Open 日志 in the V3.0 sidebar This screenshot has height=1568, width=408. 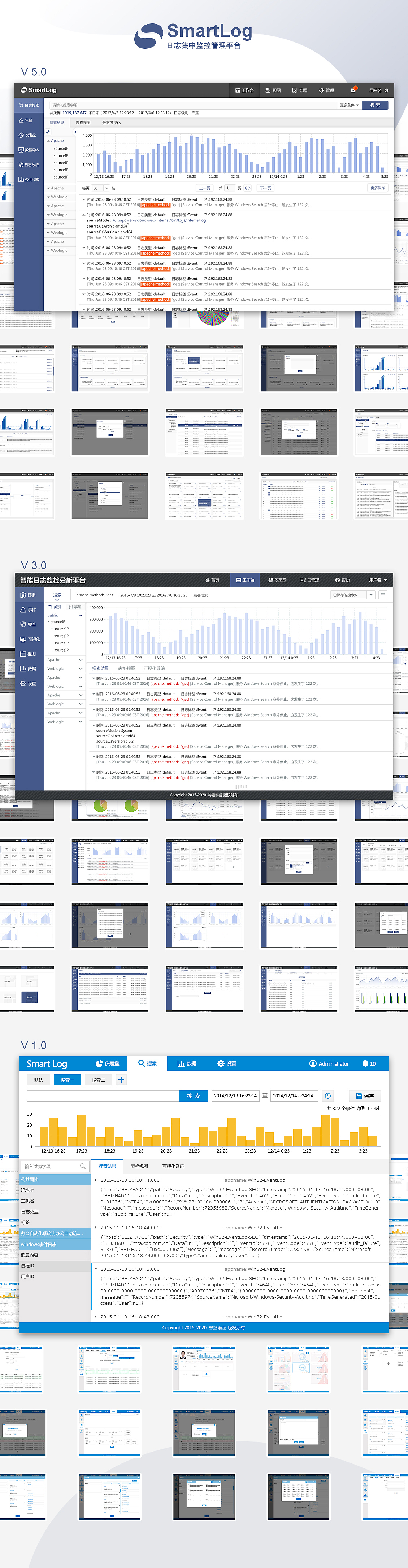click(x=29, y=595)
